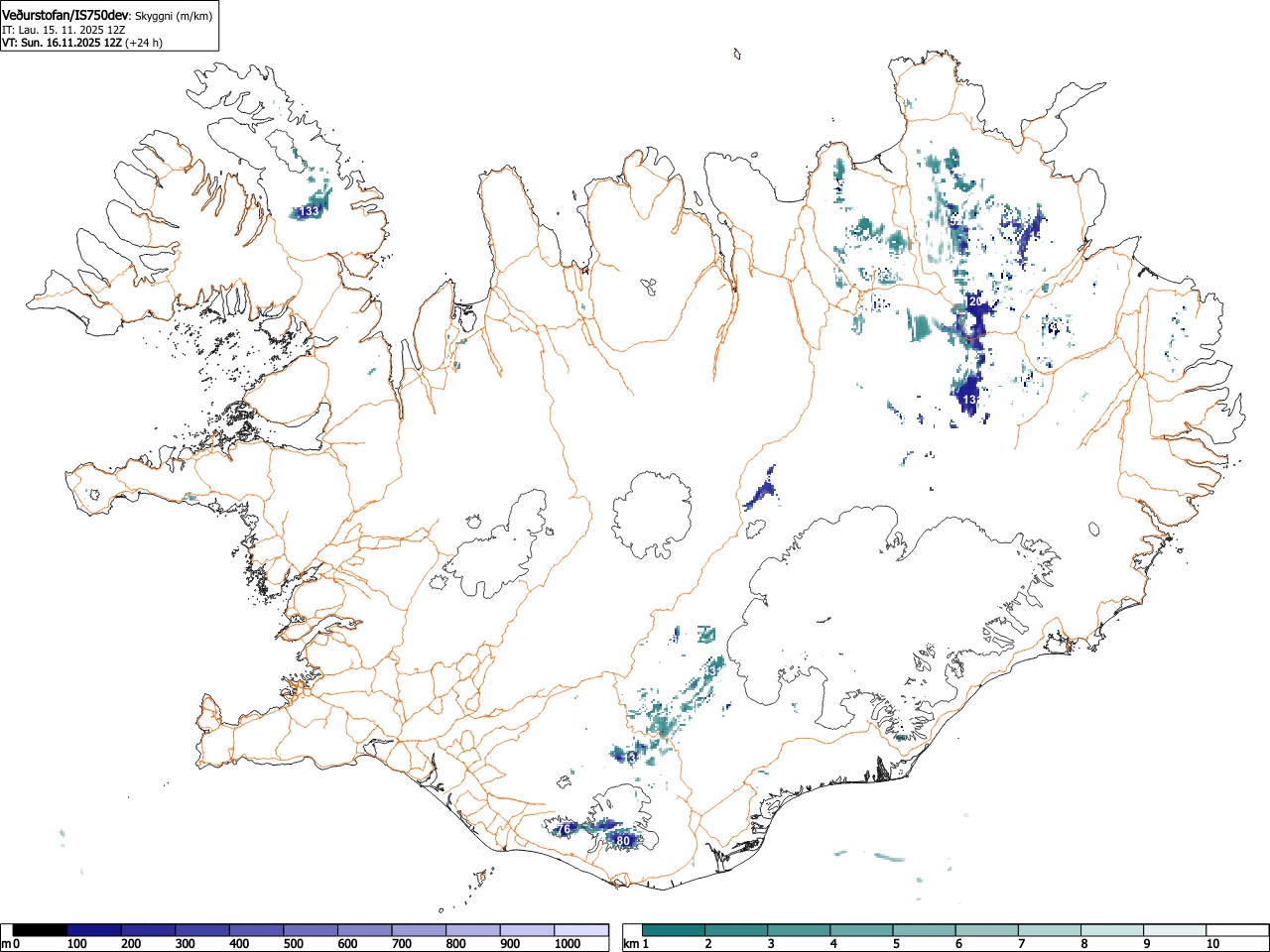
Task: Click the '100' tick label in meter legend
Action: click(76, 944)
